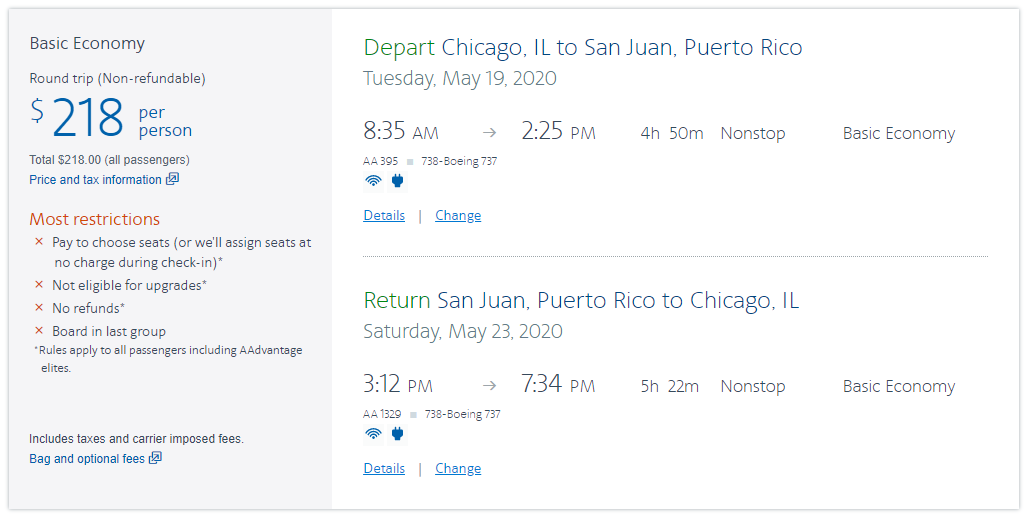Change the San Juan to Chicago return flight

pos(458,468)
